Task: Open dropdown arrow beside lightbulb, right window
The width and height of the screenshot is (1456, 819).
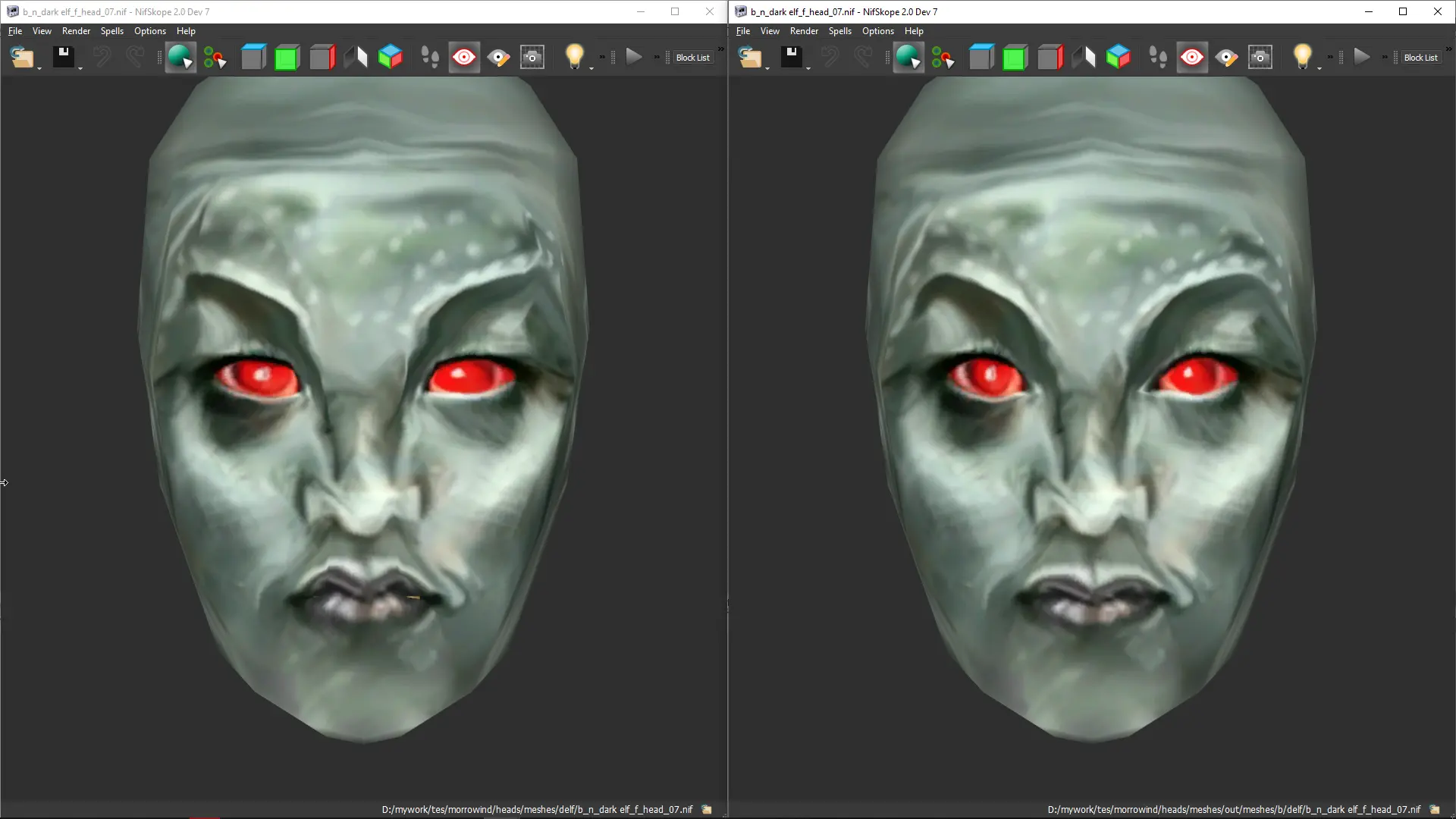Action: [x=1319, y=69]
